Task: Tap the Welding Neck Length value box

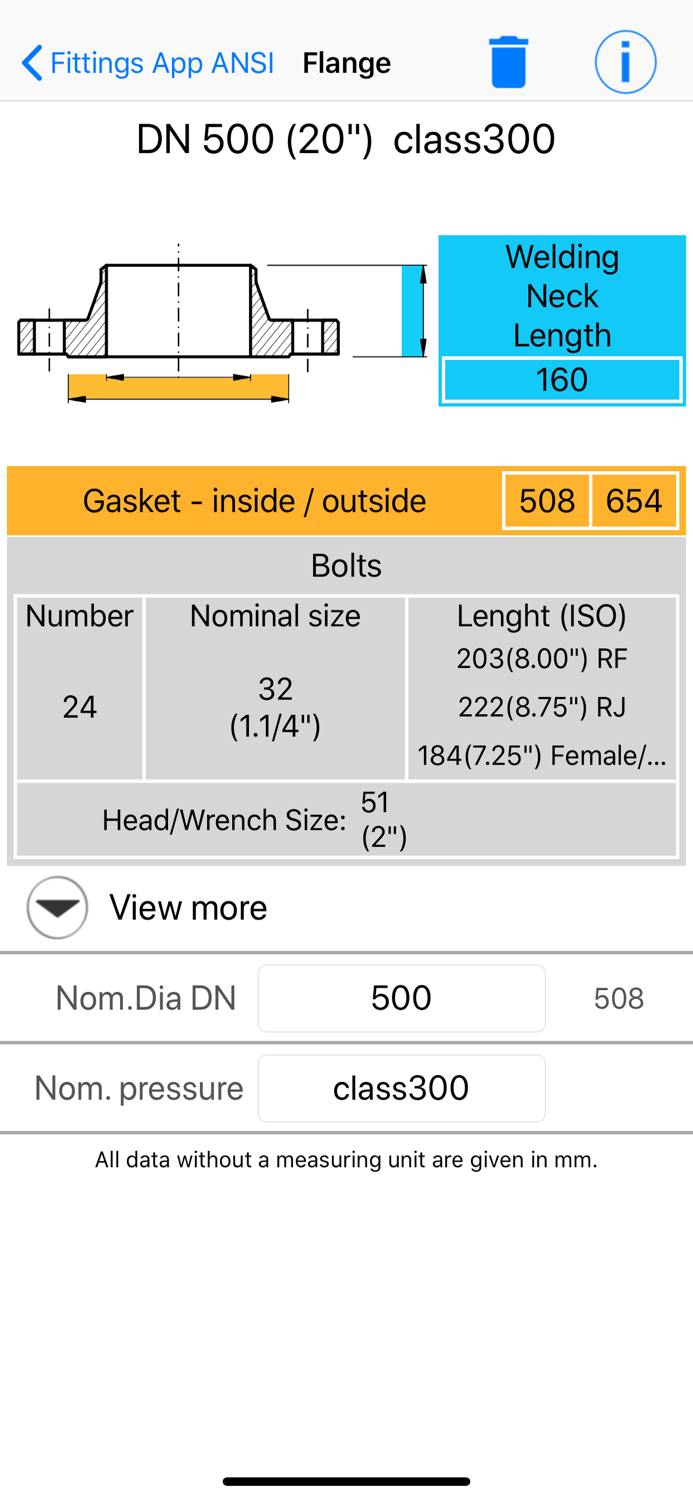Action: [561, 380]
